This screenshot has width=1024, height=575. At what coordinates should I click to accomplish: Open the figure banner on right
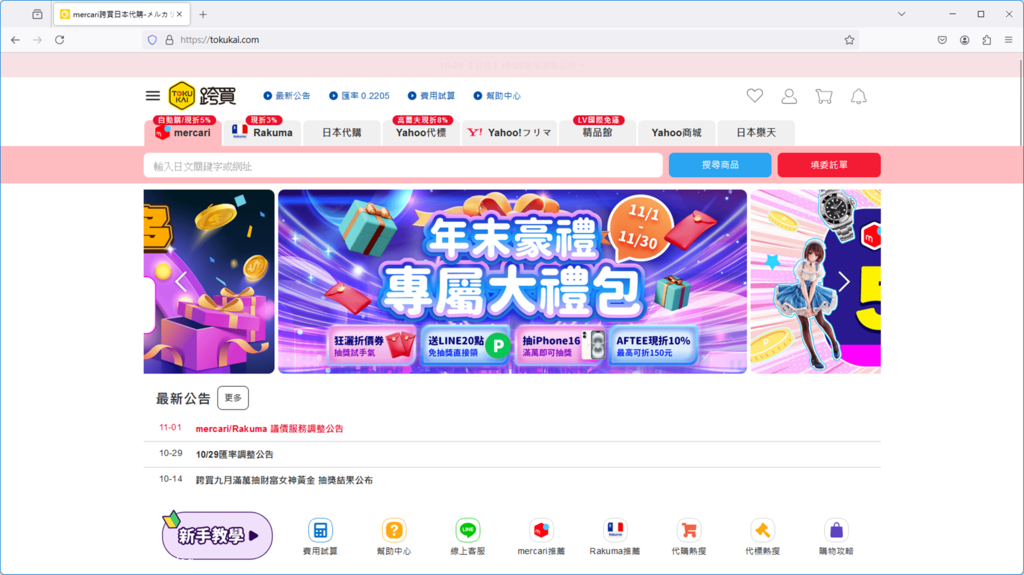(x=816, y=282)
